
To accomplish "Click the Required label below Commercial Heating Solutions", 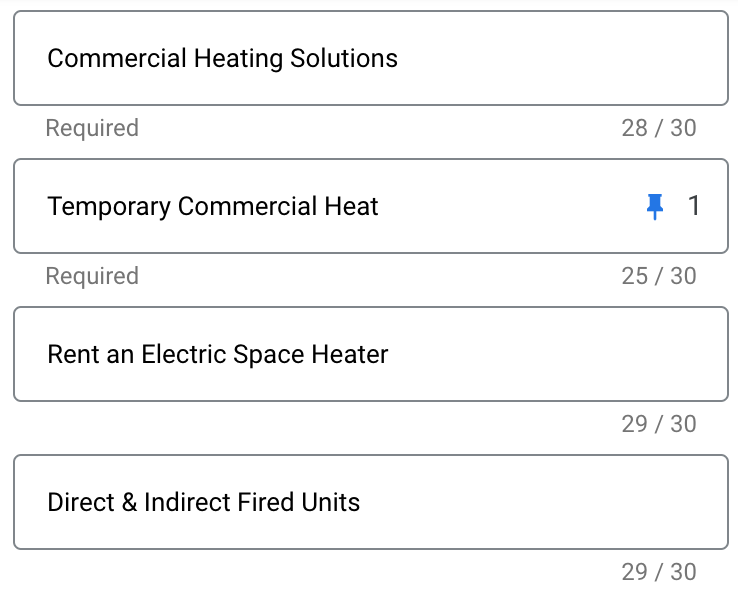I will click(x=92, y=128).
